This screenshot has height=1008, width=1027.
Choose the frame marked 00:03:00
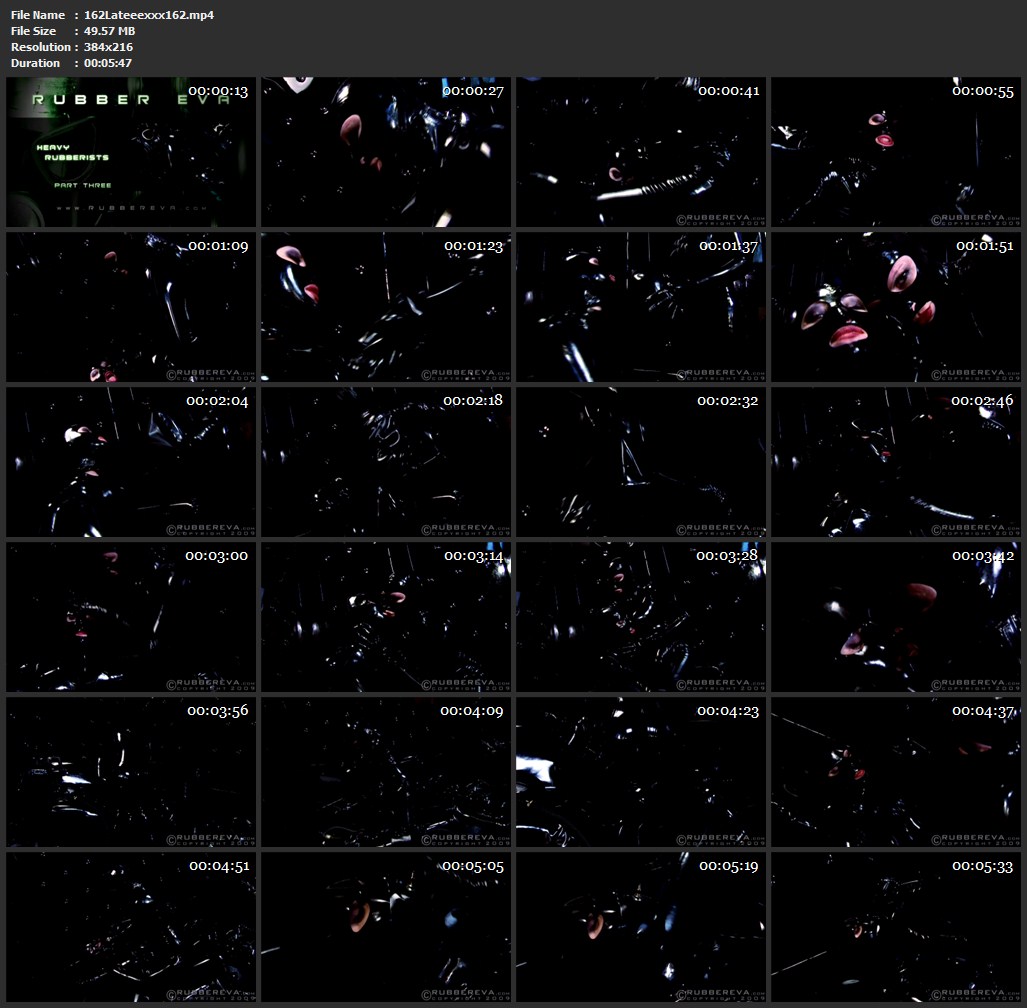pyautogui.click(x=131, y=617)
